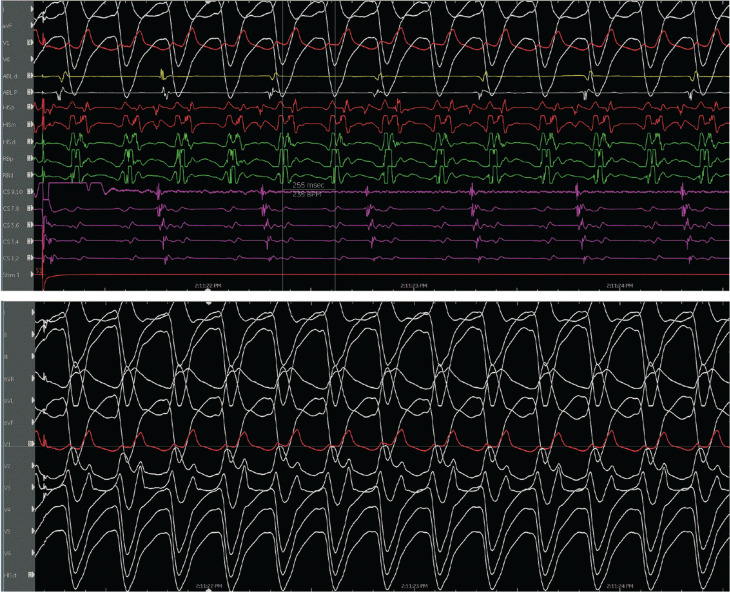Image resolution: width=730 pixels, height=592 pixels.
Task: Click the arrow marker beside aVR lead
Action: pyautogui.click(x=32, y=378)
